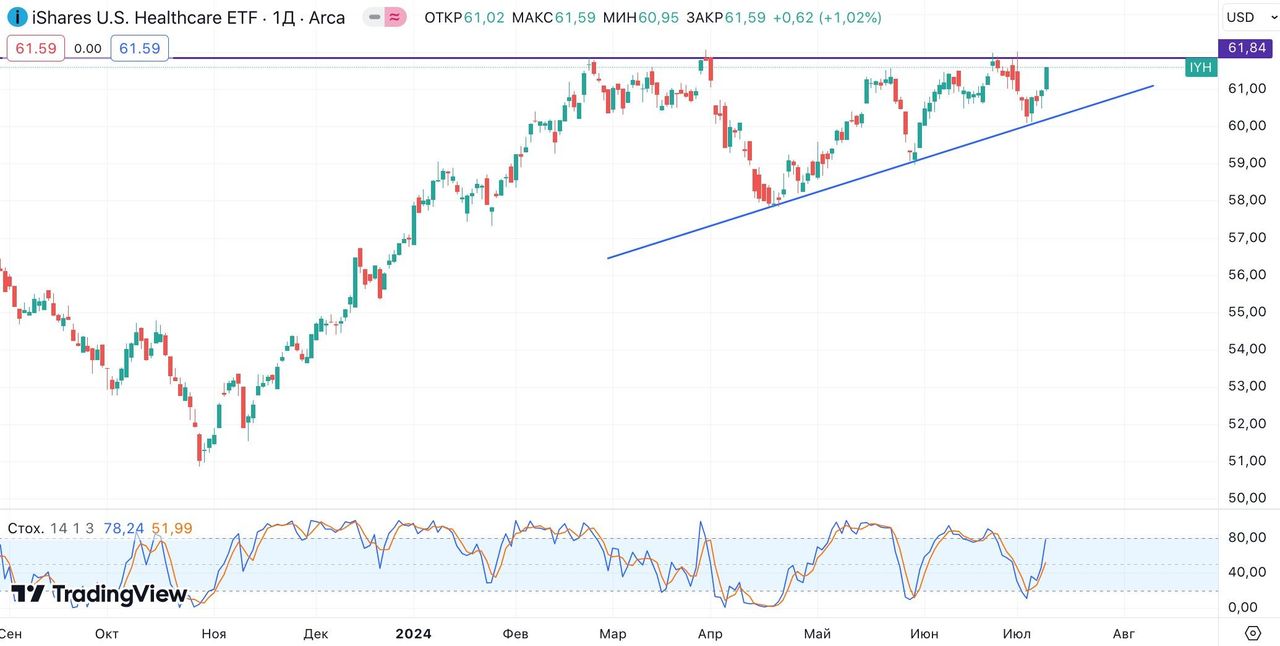
Task: Select the blue ascending trend line
Action: coord(880,171)
